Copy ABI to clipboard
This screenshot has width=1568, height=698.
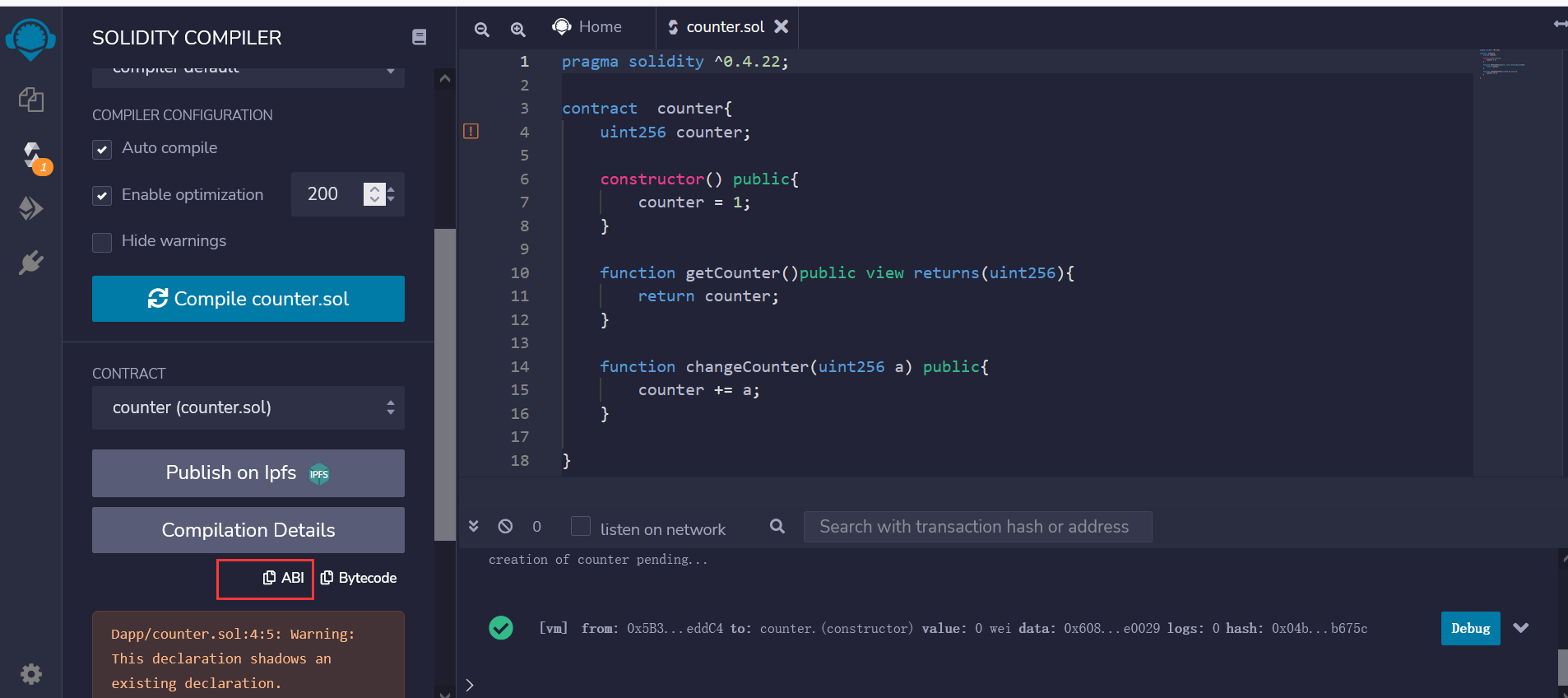tap(283, 578)
